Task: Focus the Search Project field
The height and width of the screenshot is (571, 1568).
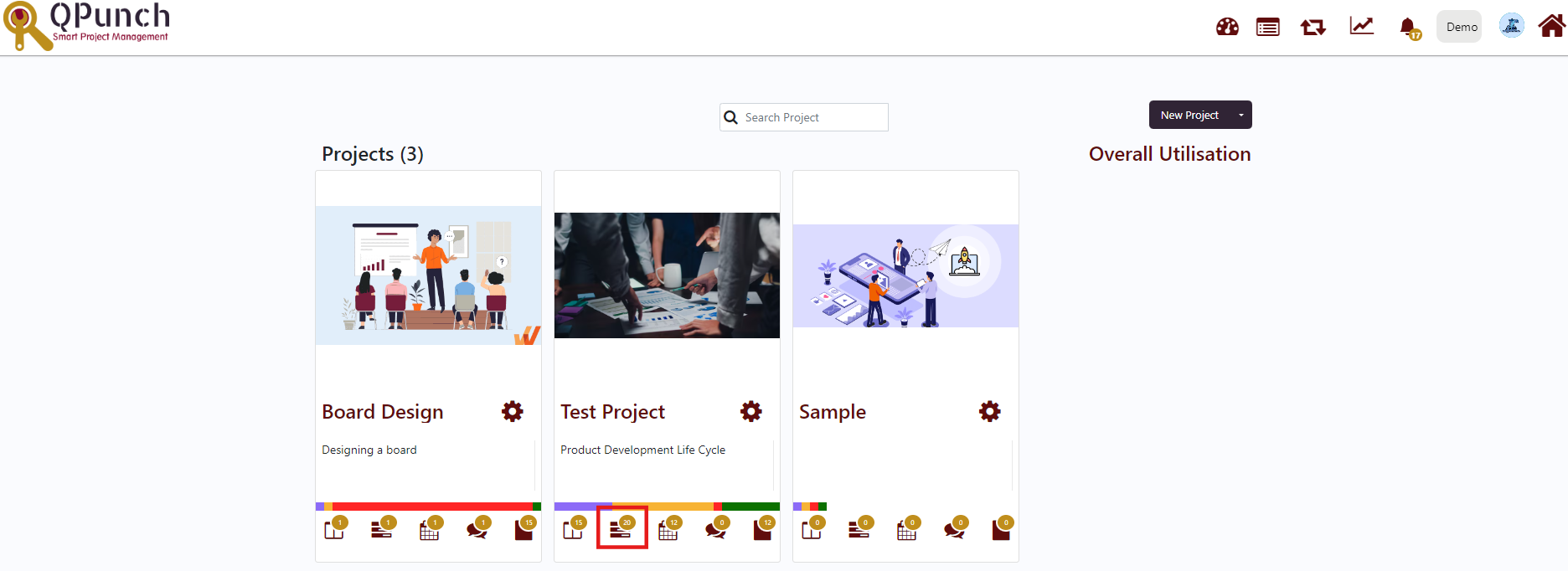Action: [804, 117]
